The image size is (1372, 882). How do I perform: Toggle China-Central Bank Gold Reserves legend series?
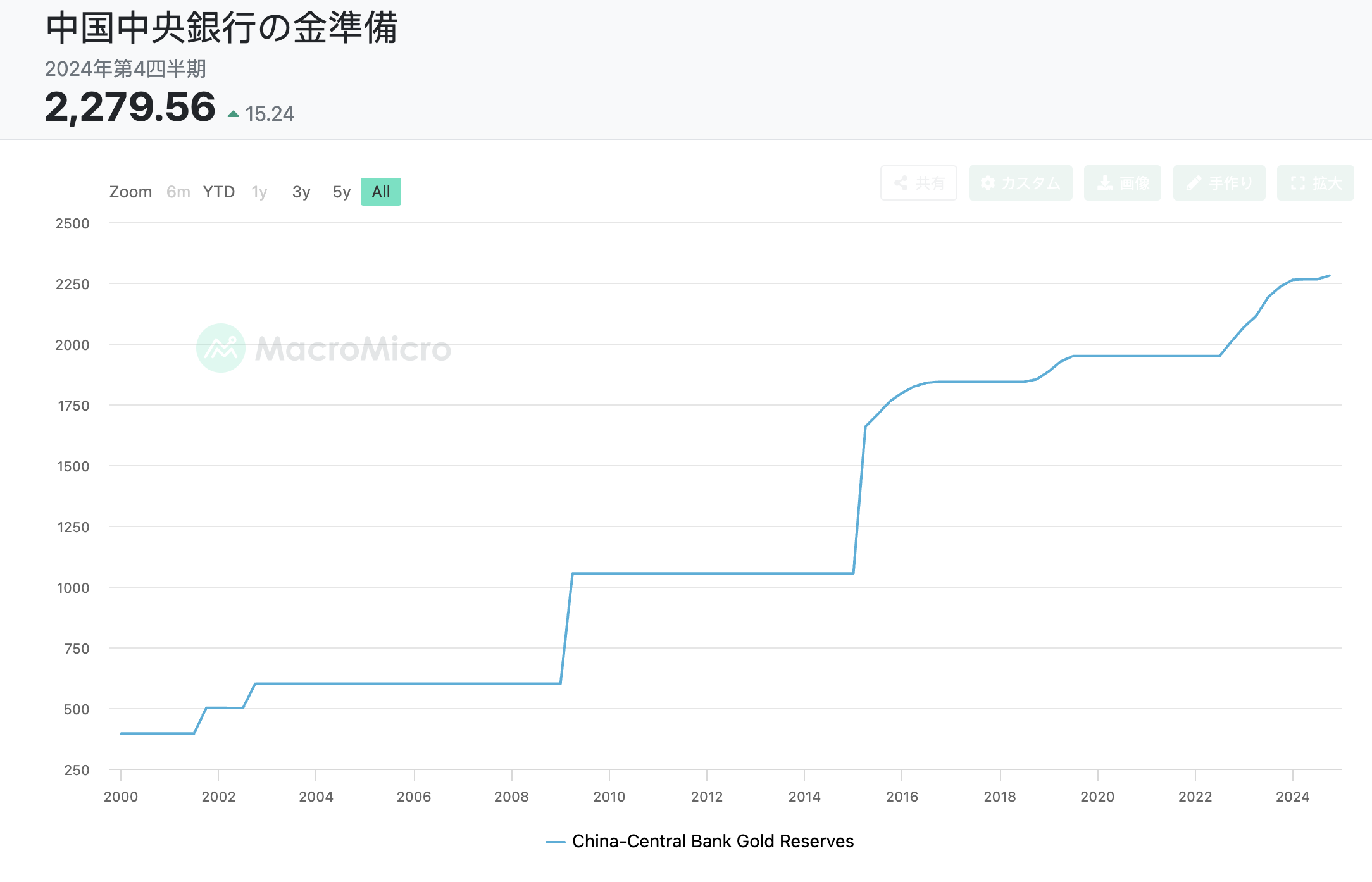pyautogui.click(x=713, y=841)
